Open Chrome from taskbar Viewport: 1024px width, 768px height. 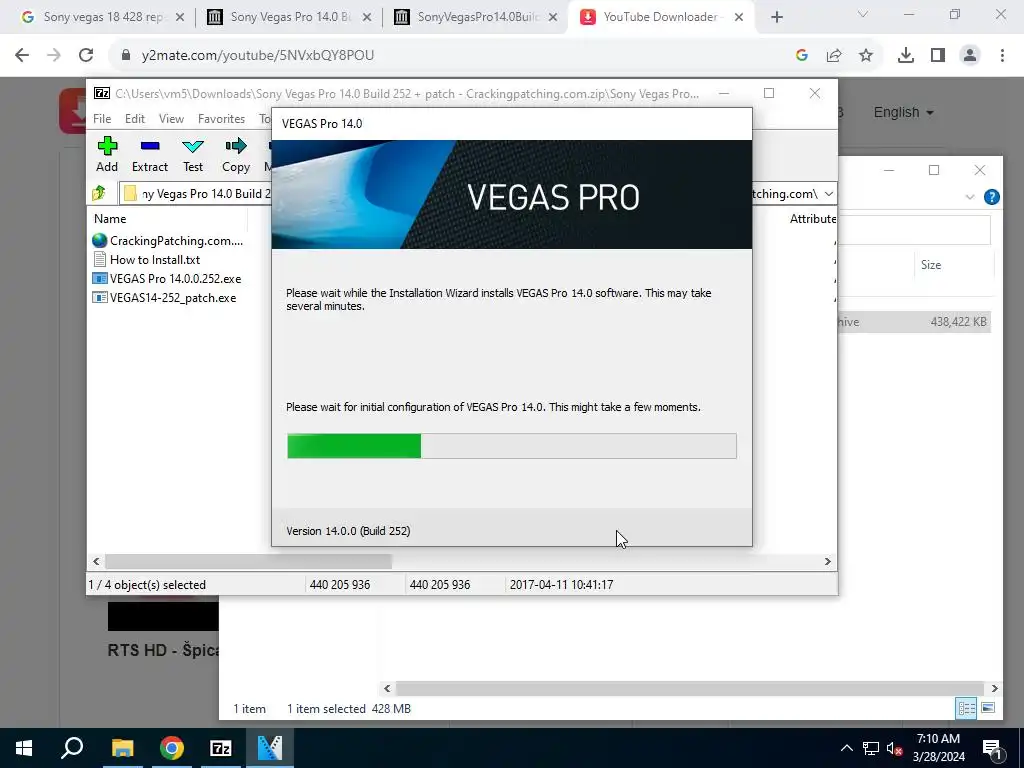pos(171,748)
